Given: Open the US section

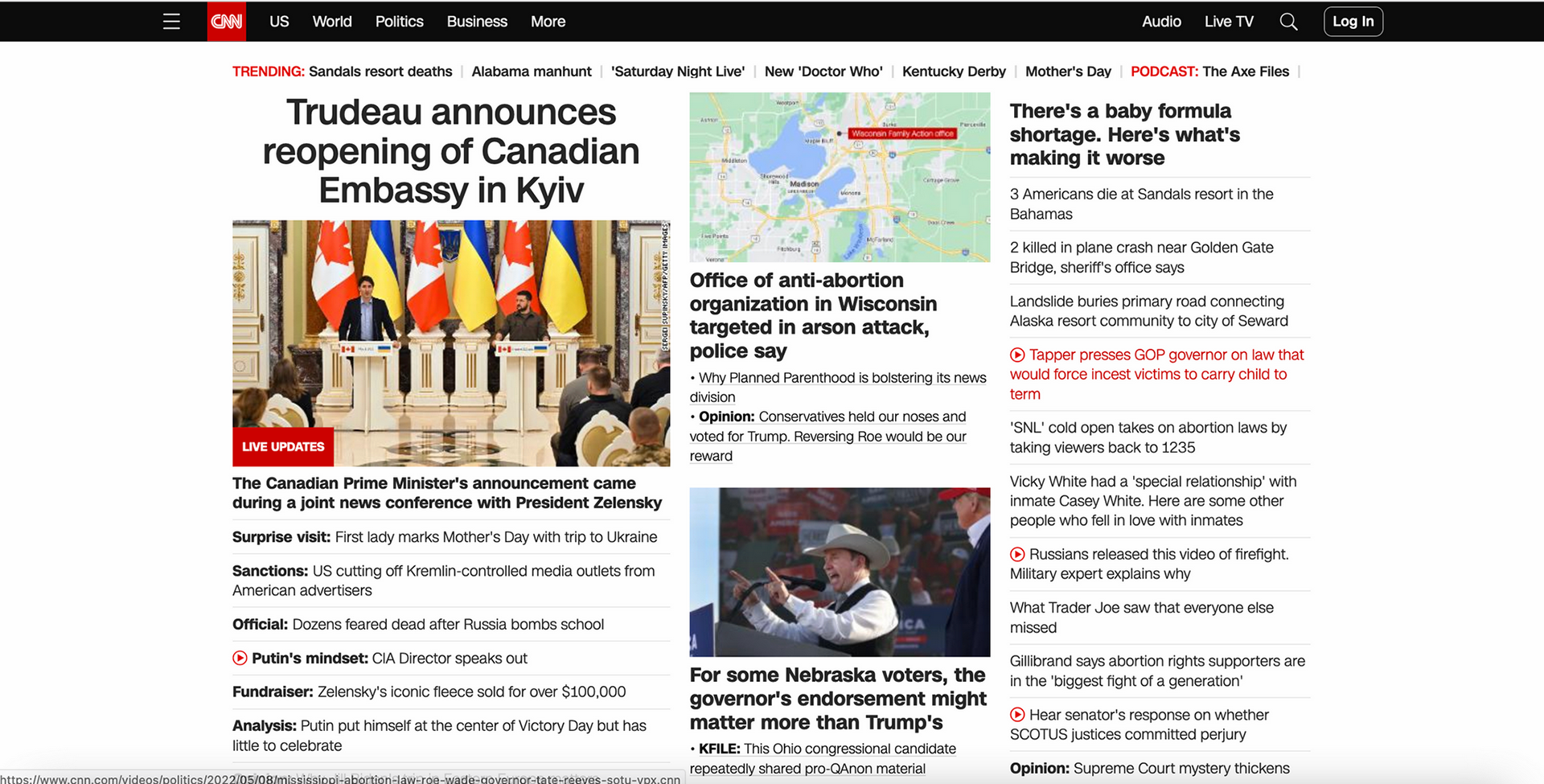Looking at the screenshot, I should point(279,22).
